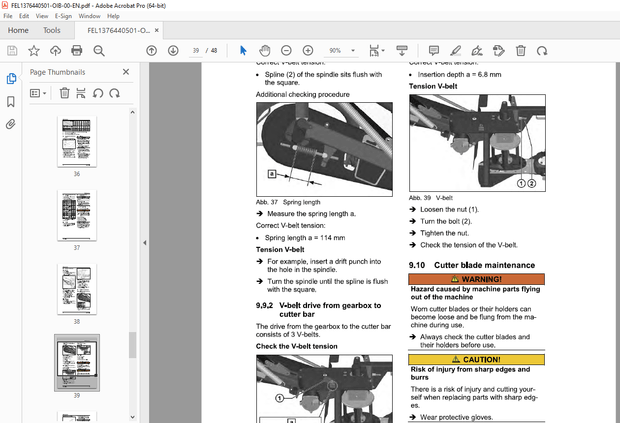Click the spring length diagram image
The height and width of the screenshot is (423, 620).
[x=324, y=149]
